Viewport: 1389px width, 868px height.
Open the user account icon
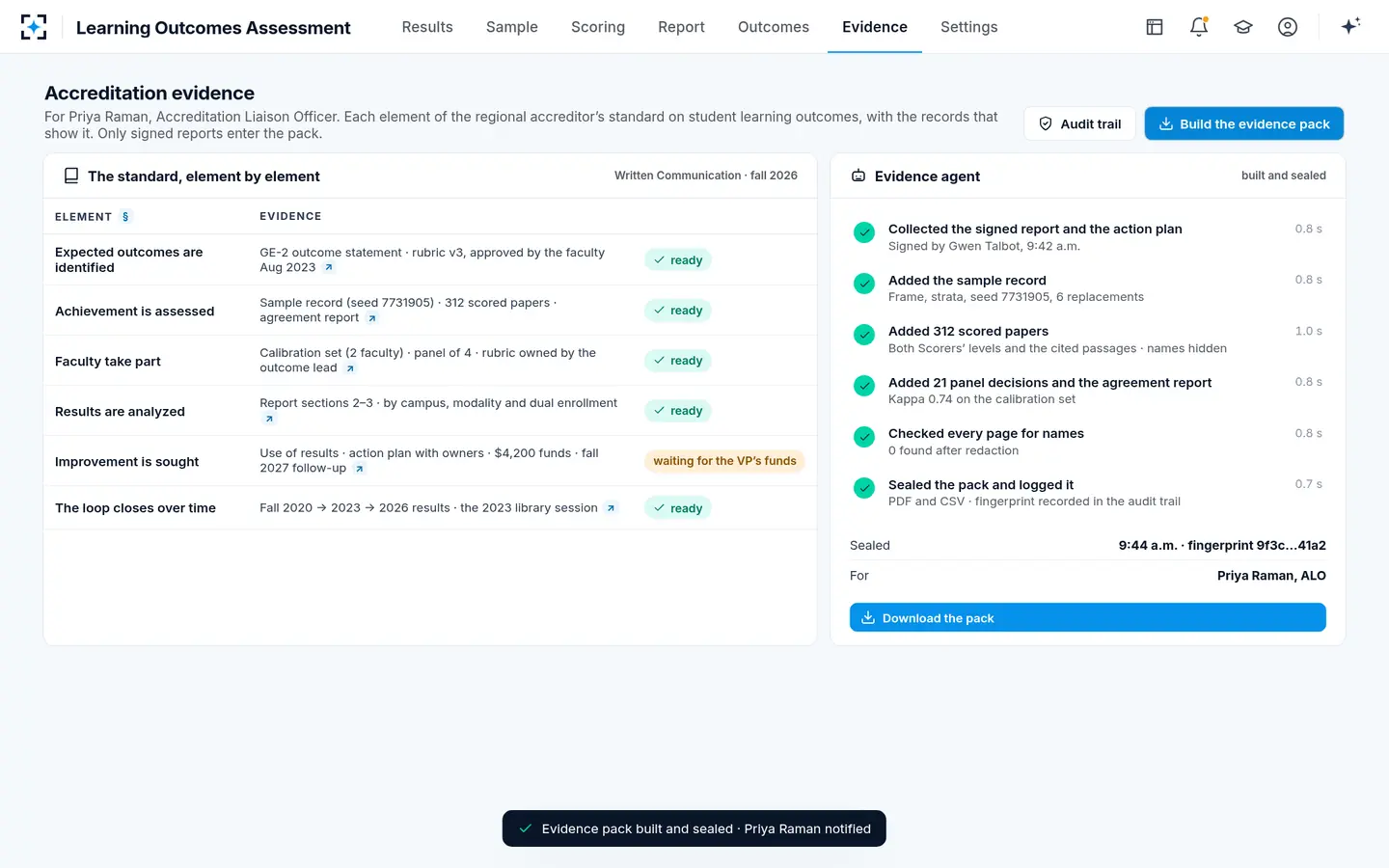(1288, 27)
